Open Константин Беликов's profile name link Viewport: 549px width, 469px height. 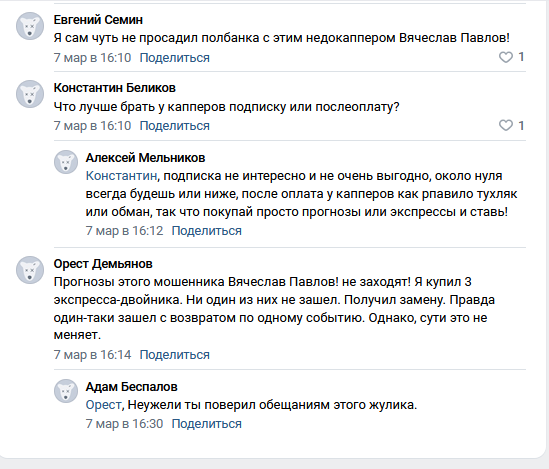coord(114,88)
